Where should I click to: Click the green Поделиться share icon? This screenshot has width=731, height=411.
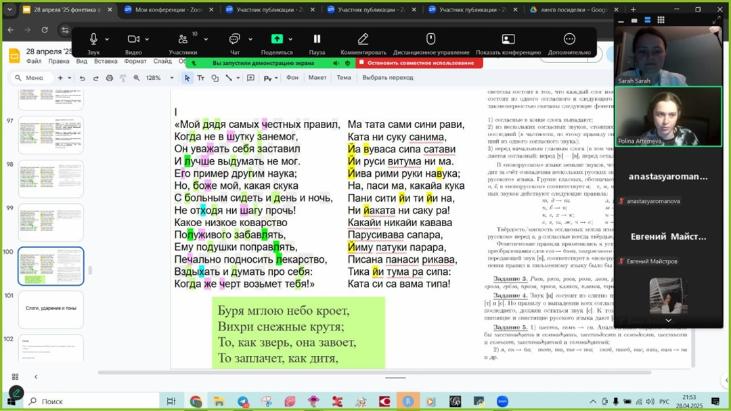[277, 39]
